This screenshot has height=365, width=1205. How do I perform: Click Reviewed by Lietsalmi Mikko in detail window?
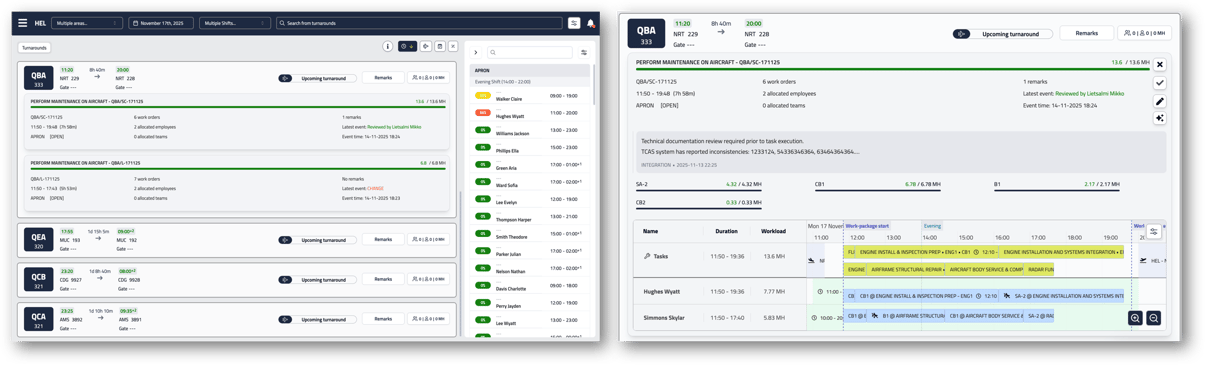tap(1089, 93)
